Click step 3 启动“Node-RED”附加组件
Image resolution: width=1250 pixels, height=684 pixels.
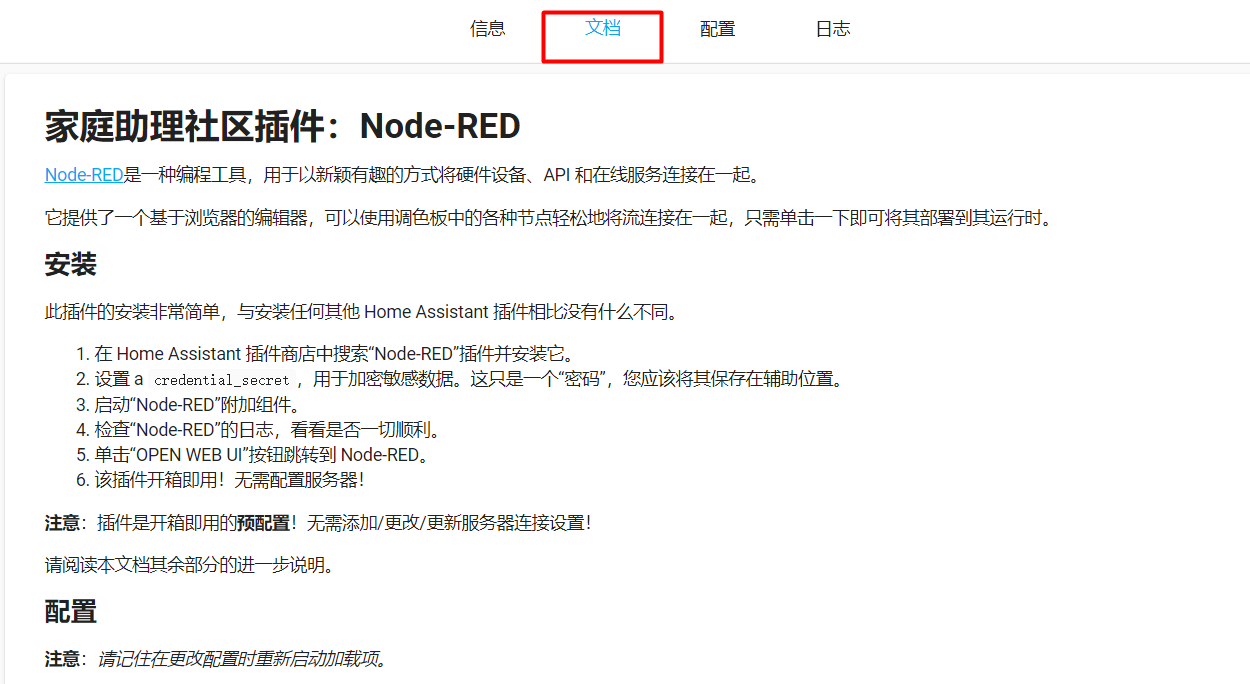click(198, 404)
